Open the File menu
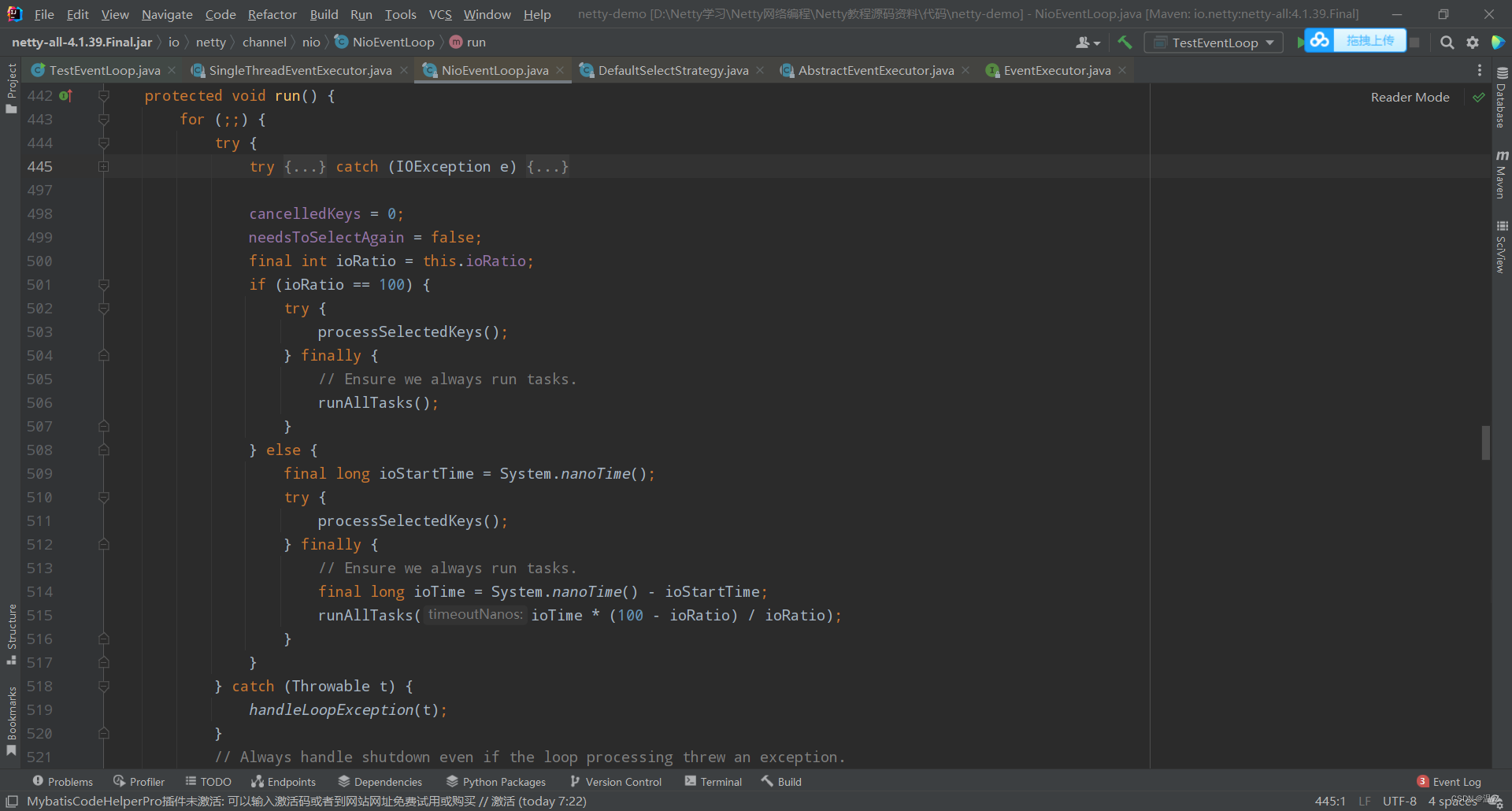1512x811 pixels. 44,14
